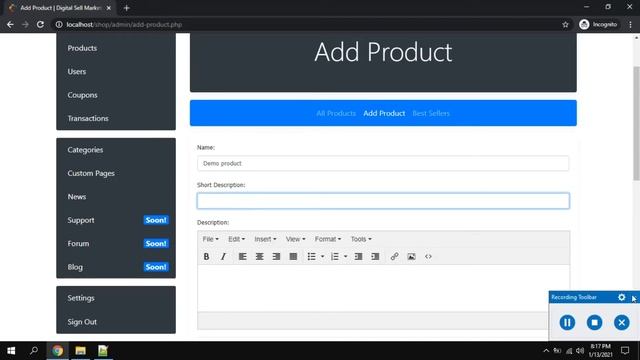Open the Incognito profile indicator

(598, 24)
